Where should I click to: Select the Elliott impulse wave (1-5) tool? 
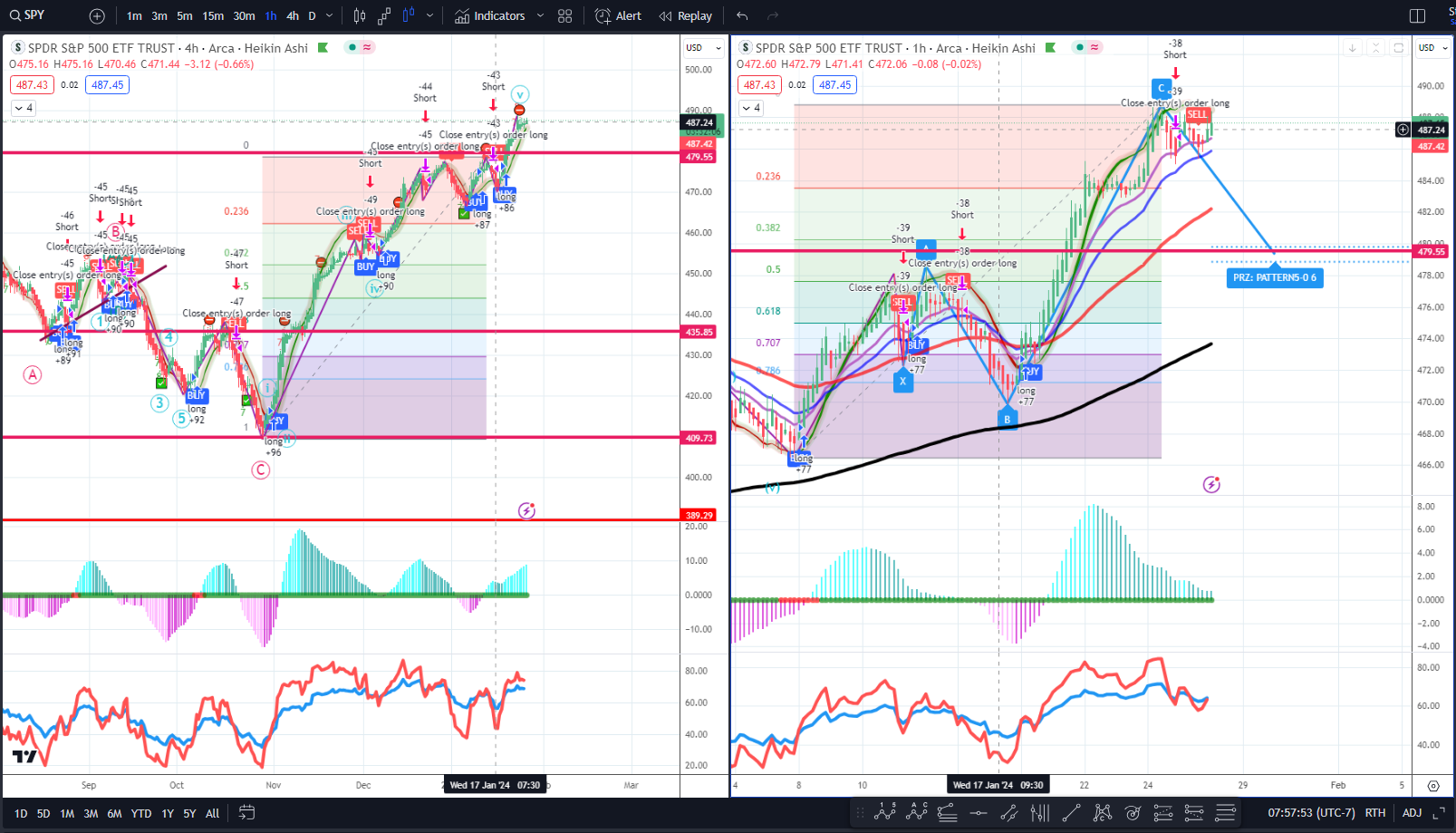point(884,812)
